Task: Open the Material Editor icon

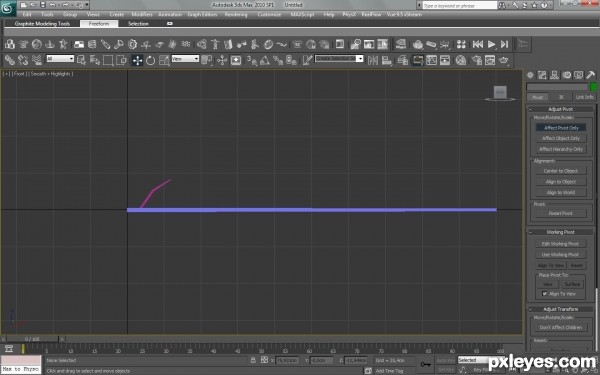Action: [461, 60]
